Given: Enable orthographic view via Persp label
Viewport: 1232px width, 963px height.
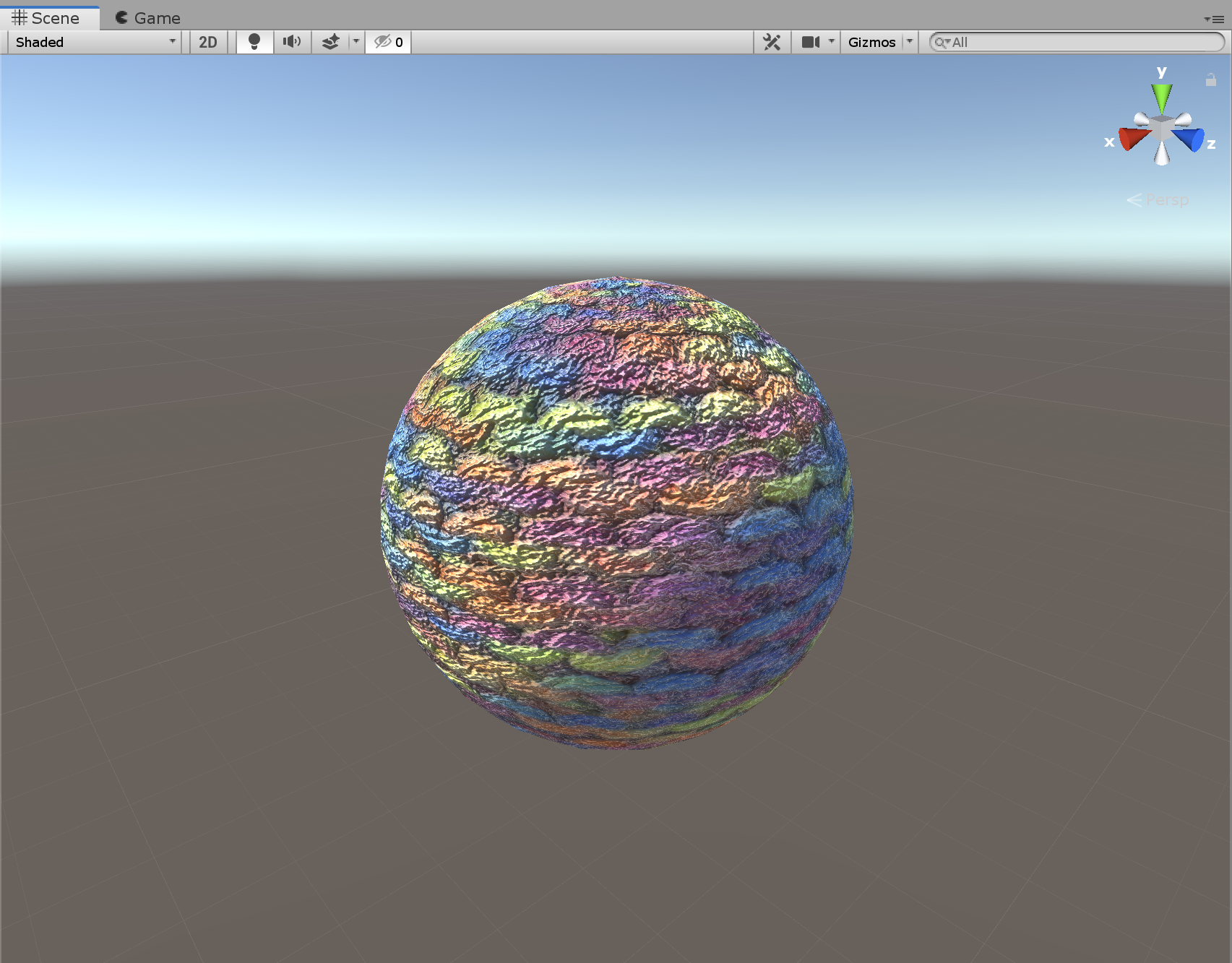Looking at the screenshot, I should click(1167, 200).
